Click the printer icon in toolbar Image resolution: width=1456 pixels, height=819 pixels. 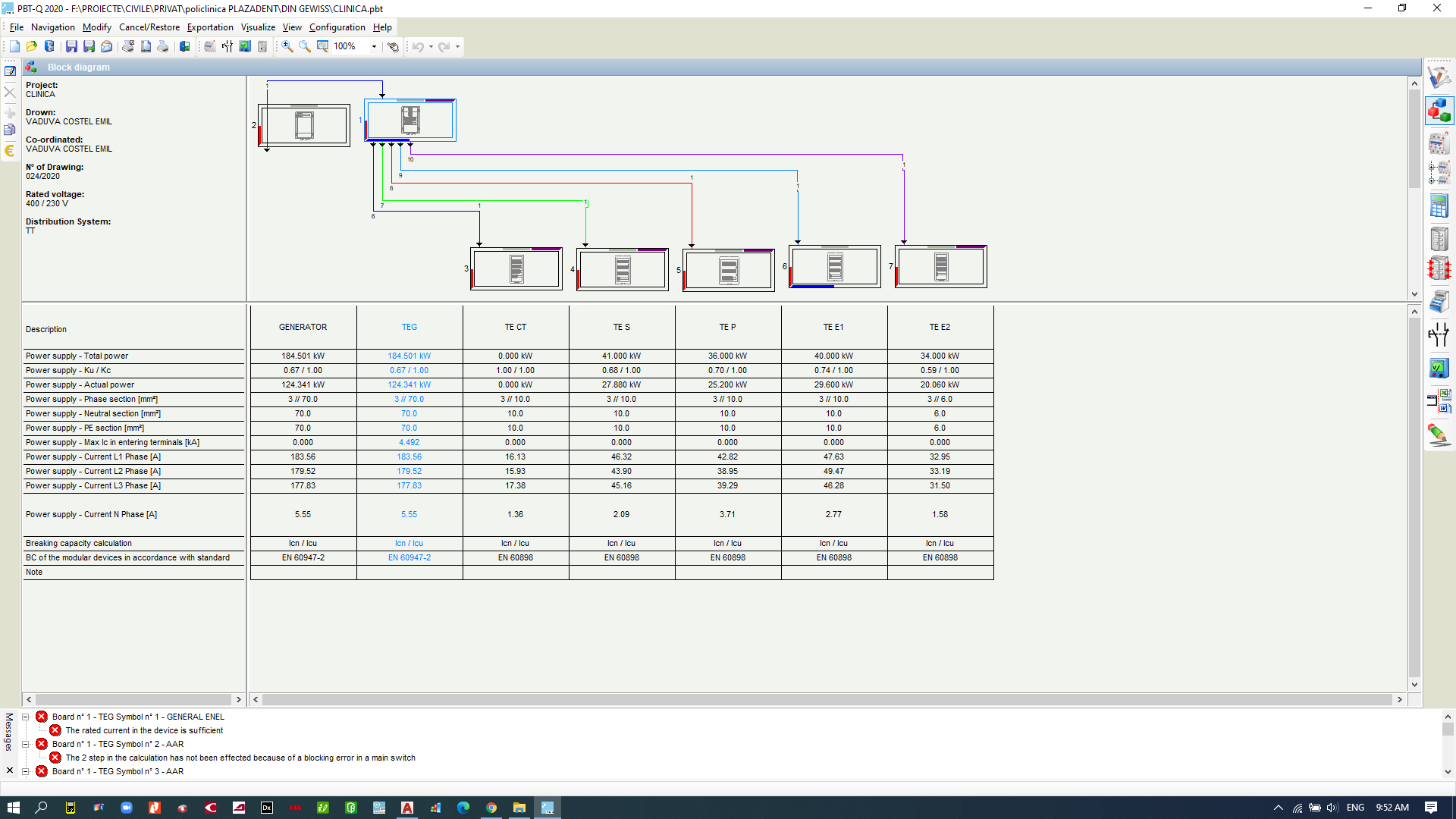(163, 46)
